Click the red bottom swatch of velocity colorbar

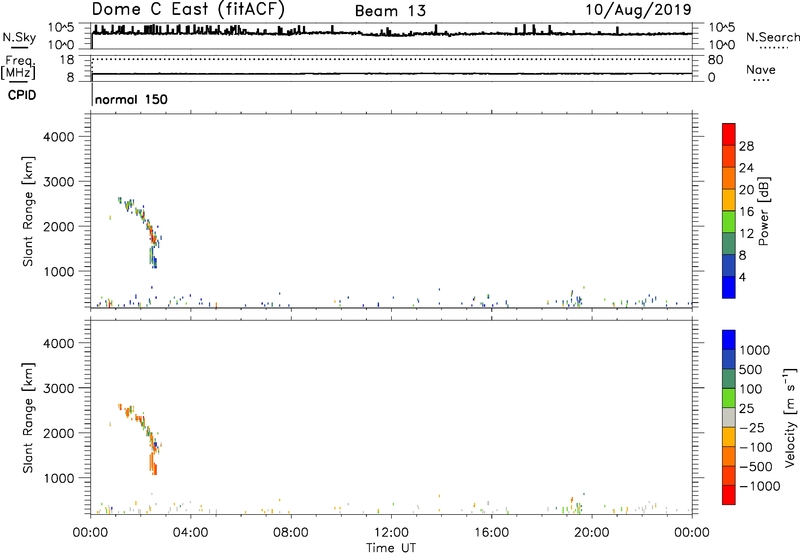pos(729,495)
